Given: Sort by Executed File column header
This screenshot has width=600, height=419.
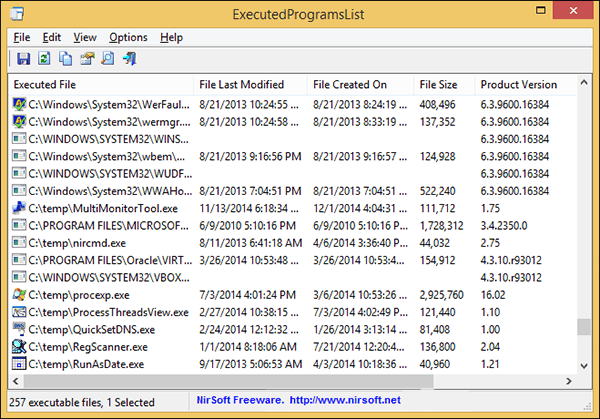Looking at the screenshot, I should [101, 85].
